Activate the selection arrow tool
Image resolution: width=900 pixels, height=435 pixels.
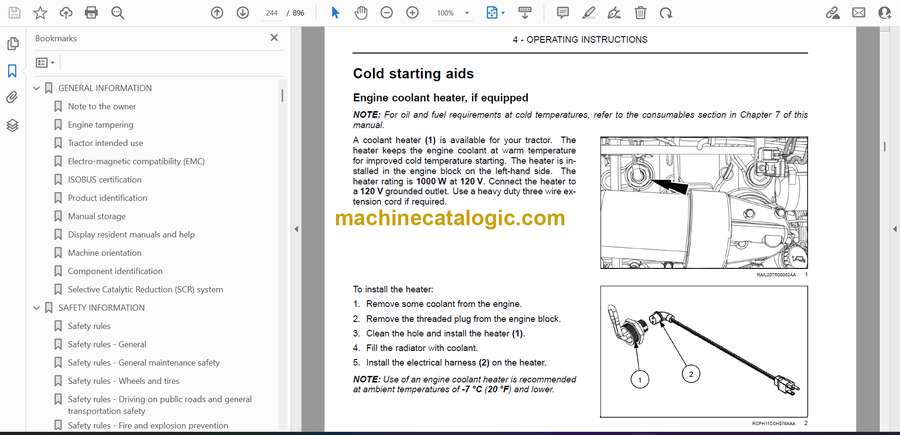click(336, 13)
